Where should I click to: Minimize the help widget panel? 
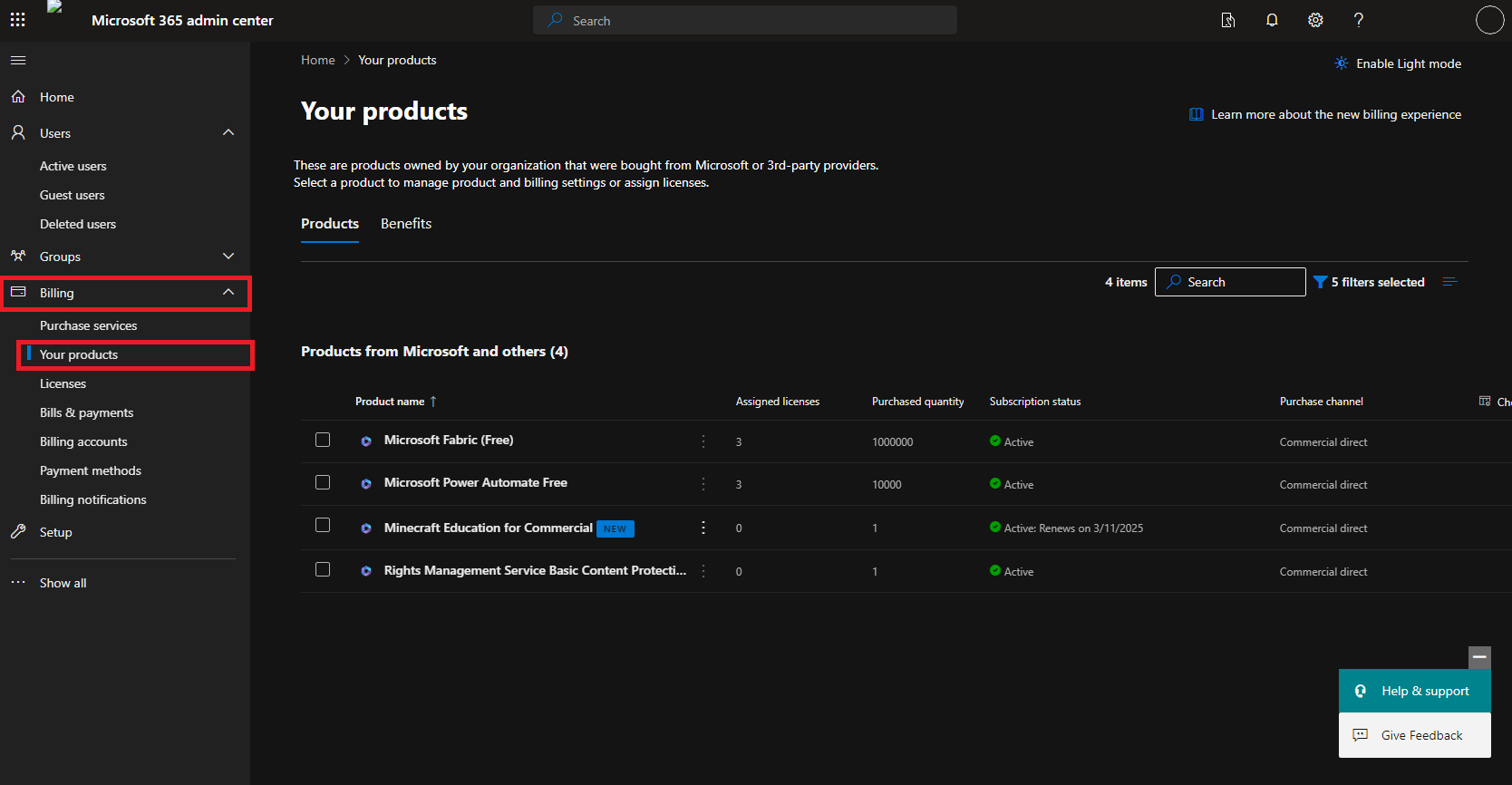[1479, 657]
